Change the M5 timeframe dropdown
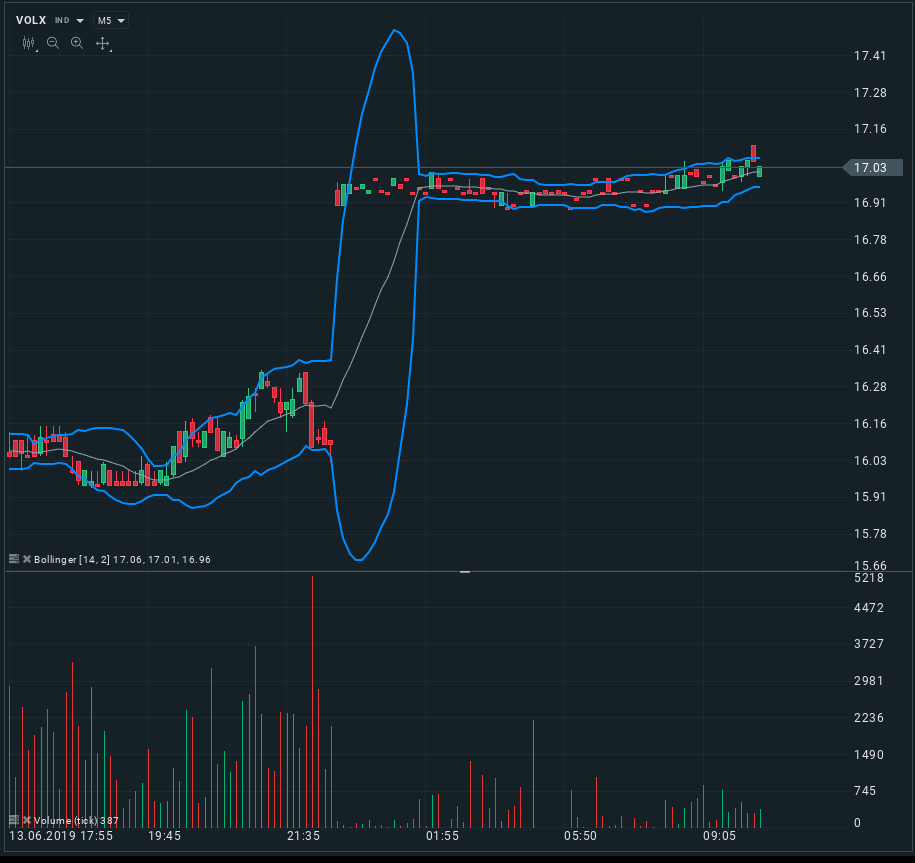This screenshot has width=915, height=863. (x=111, y=20)
